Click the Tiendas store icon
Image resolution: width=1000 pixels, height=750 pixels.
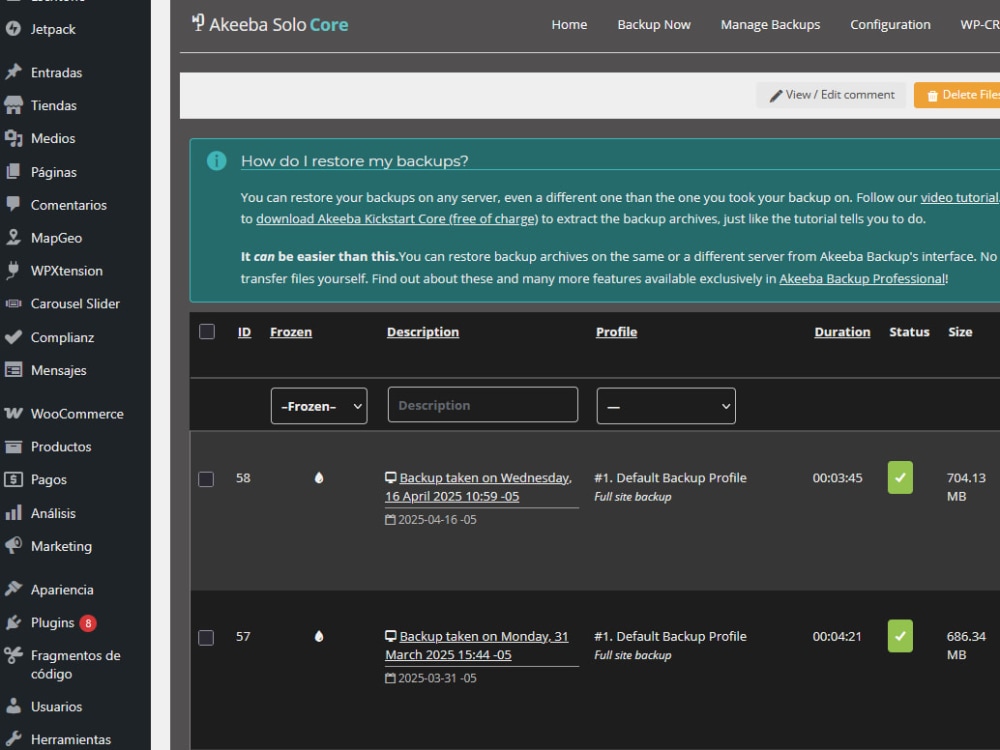click(13, 105)
